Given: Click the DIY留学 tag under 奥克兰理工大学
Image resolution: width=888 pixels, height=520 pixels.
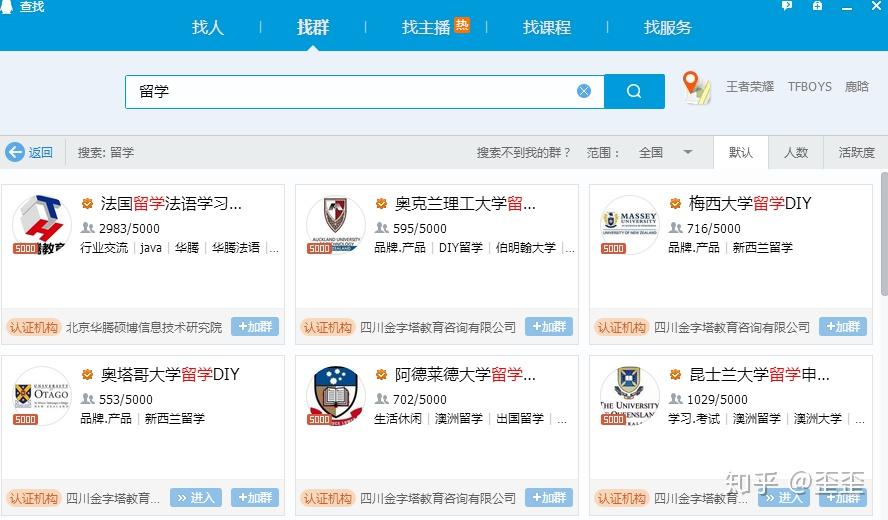Looking at the screenshot, I should [460, 248].
